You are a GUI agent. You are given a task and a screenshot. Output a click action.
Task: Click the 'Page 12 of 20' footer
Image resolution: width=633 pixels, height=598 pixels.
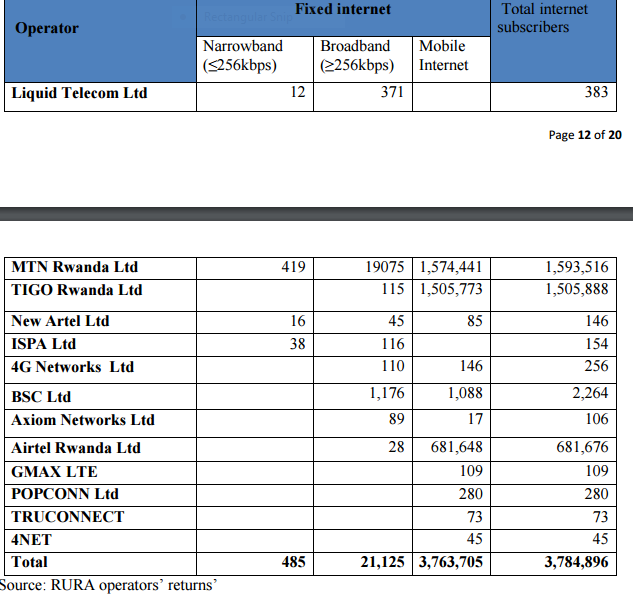(x=585, y=135)
